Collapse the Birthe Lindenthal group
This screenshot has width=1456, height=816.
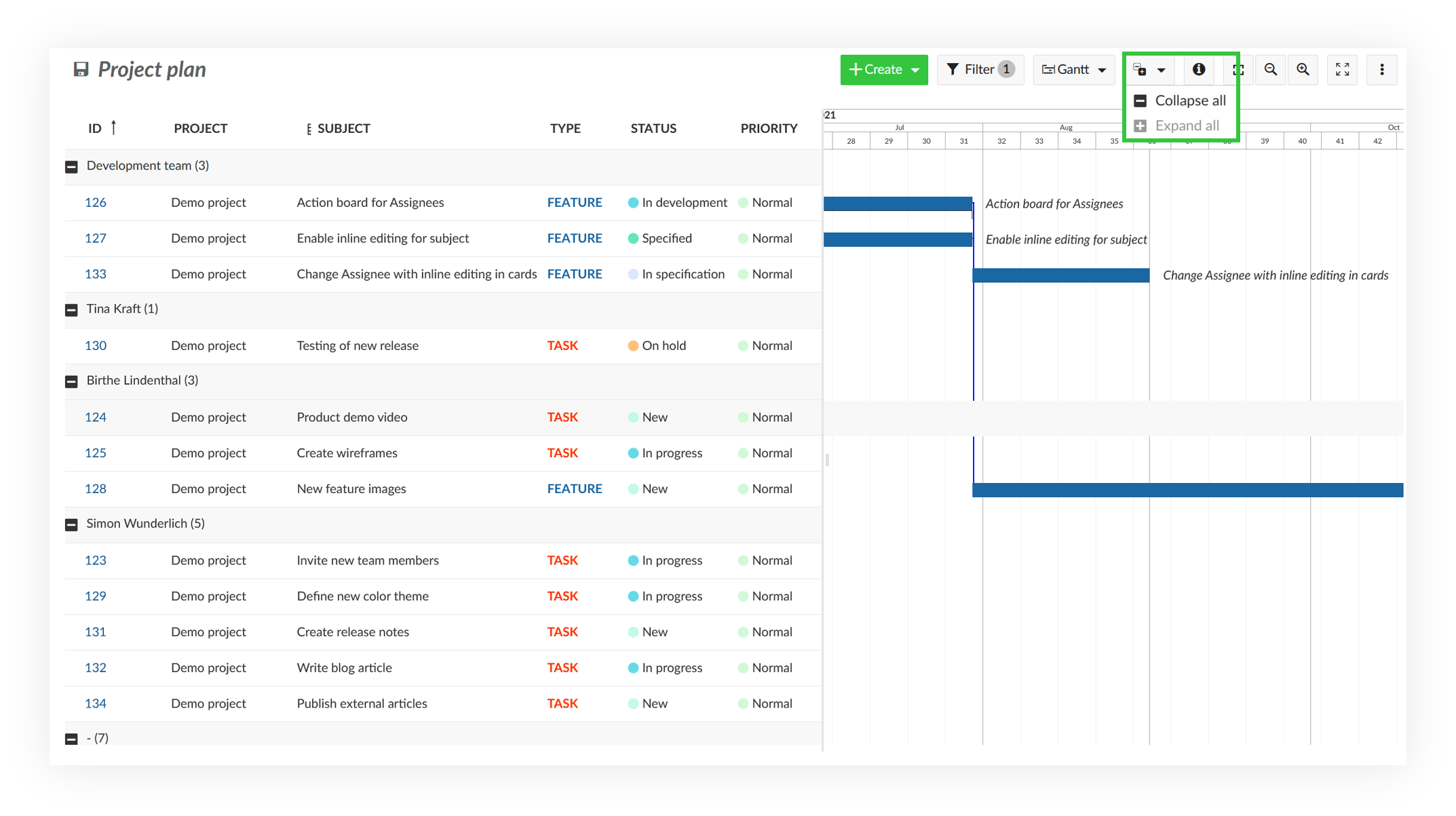coord(71,380)
